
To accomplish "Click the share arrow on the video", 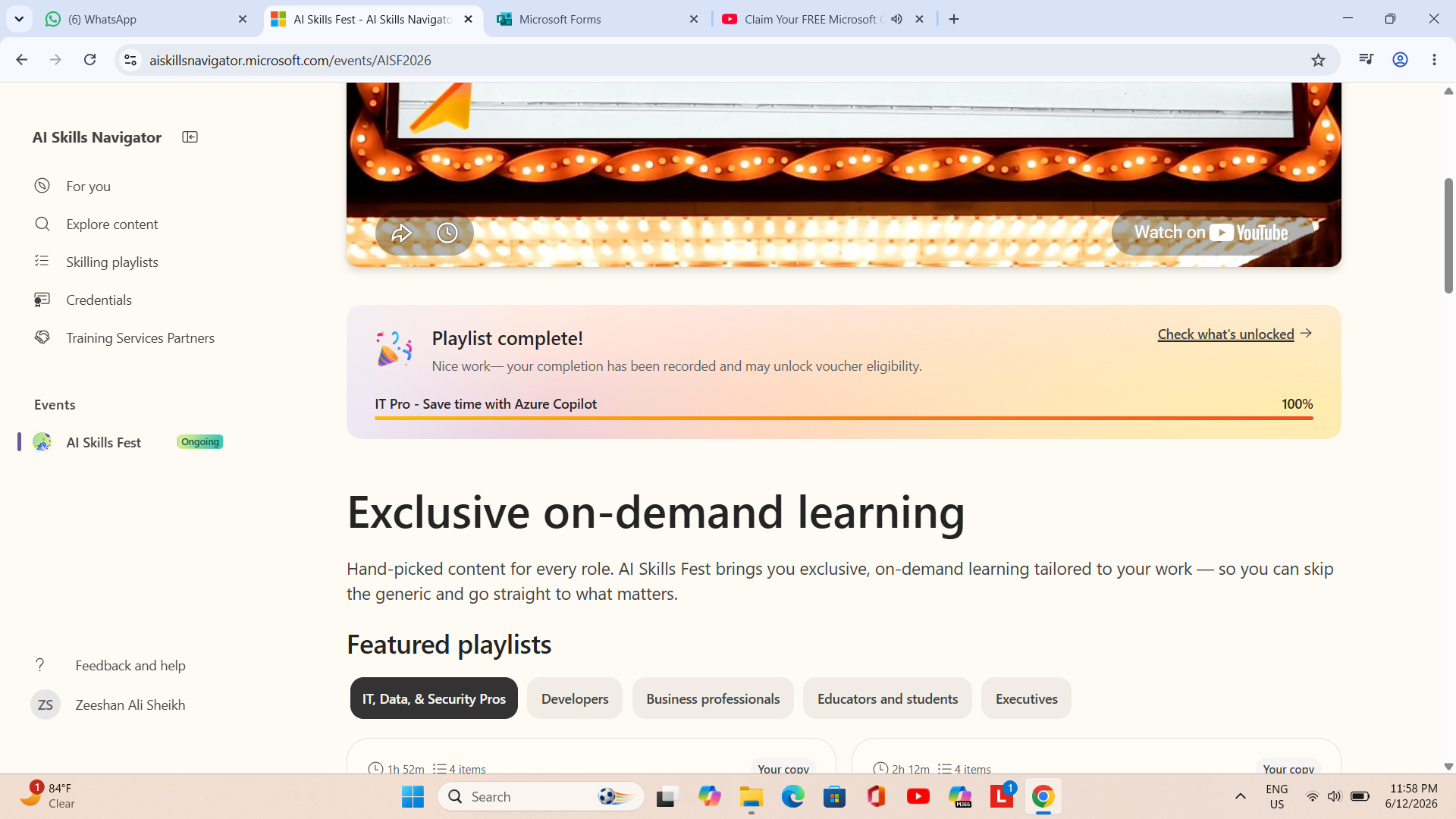I will click(401, 233).
